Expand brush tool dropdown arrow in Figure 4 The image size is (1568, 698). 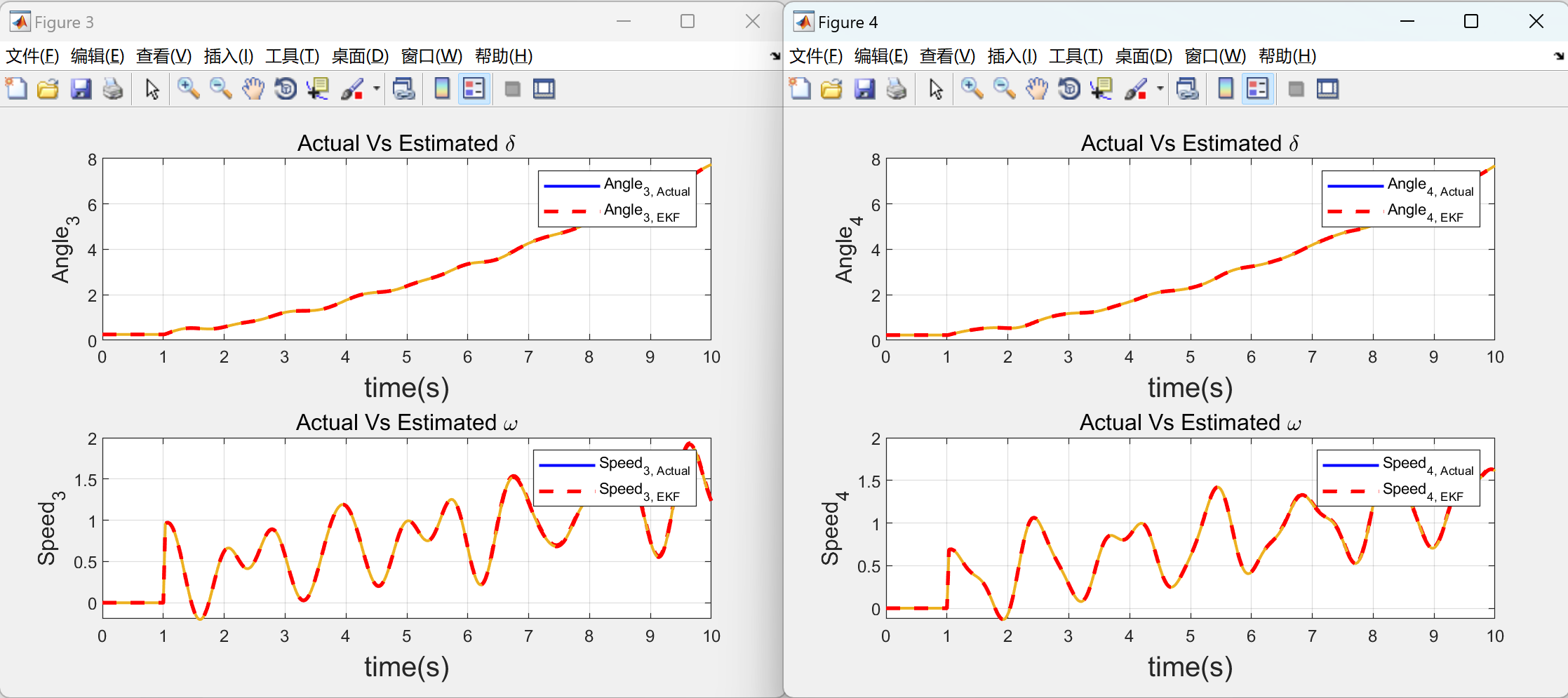click(x=1160, y=89)
